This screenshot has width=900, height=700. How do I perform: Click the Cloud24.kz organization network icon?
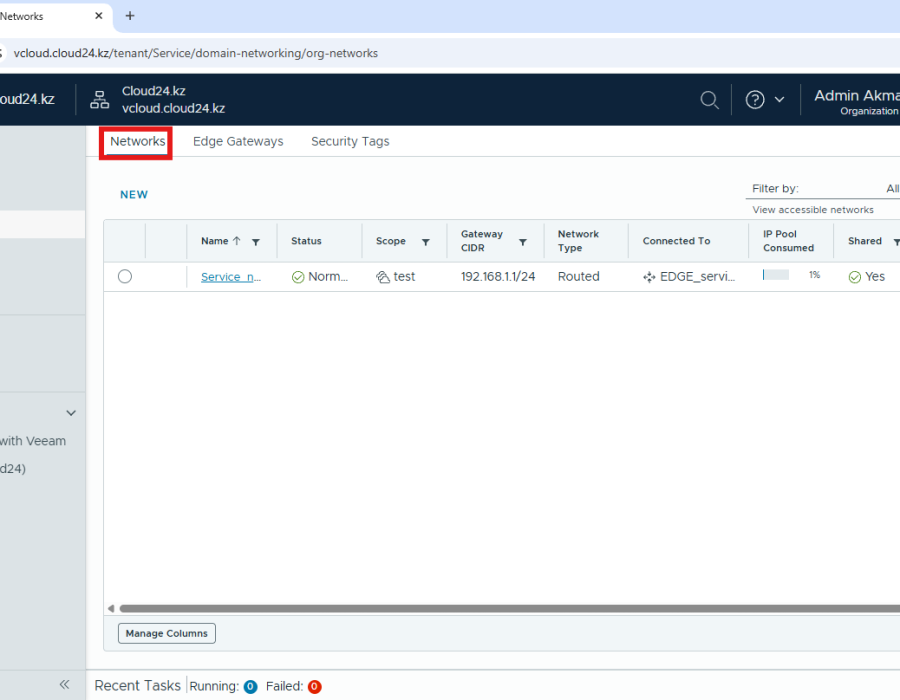[99, 100]
